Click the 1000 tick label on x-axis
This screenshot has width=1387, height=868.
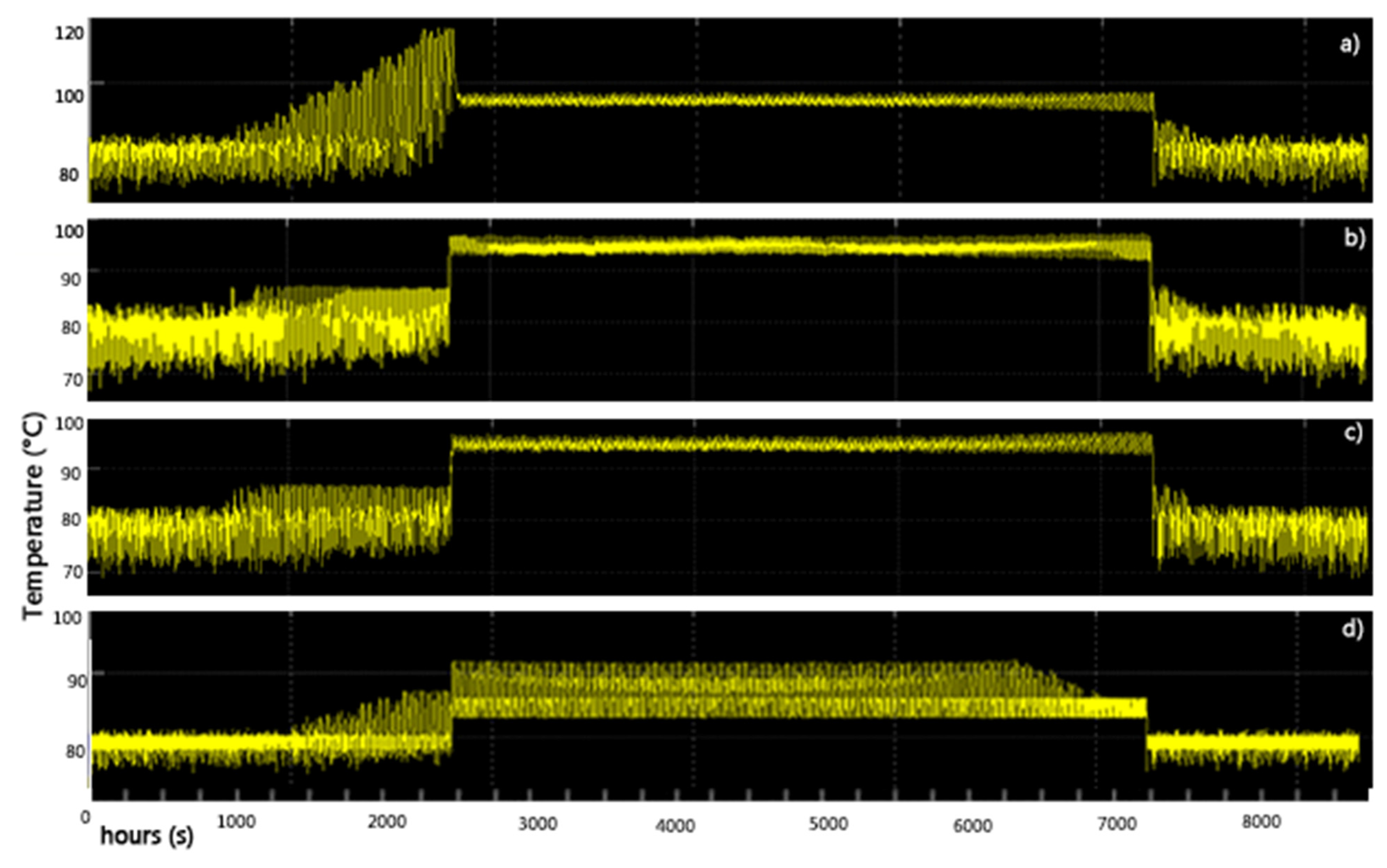click(x=236, y=822)
